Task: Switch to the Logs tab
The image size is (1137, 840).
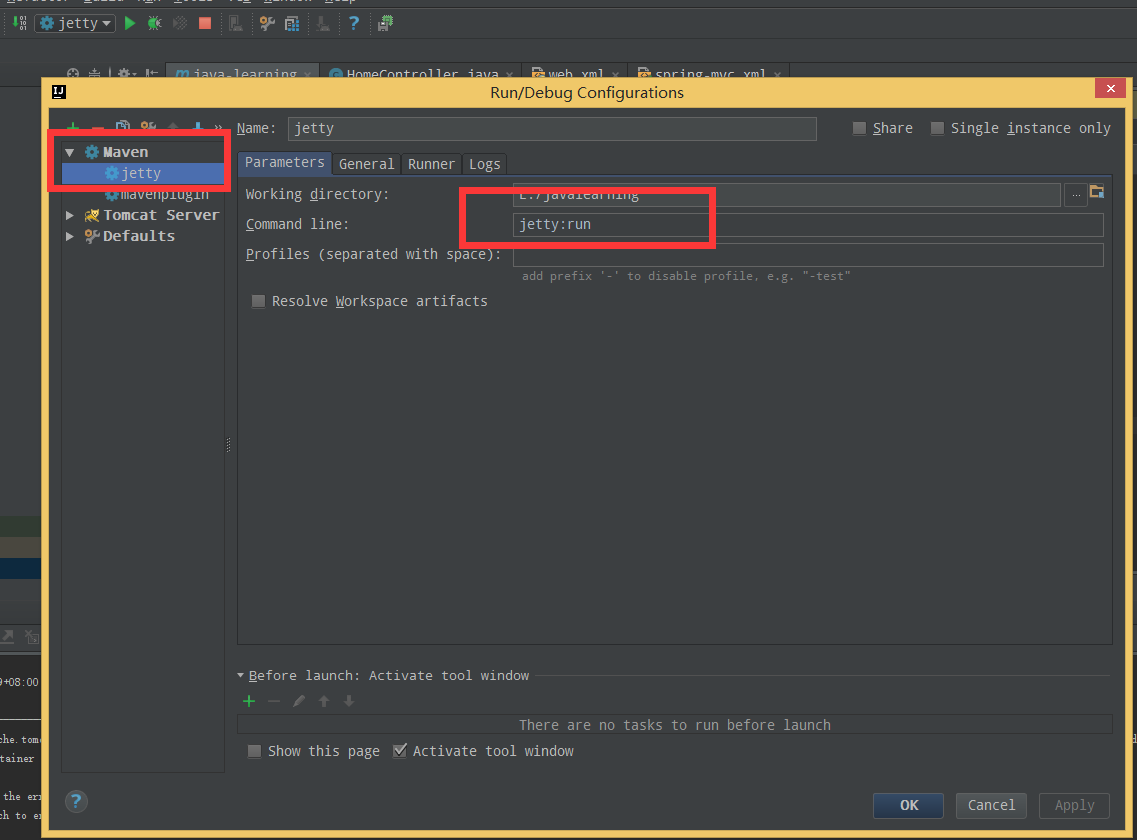Action: [484, 164]
